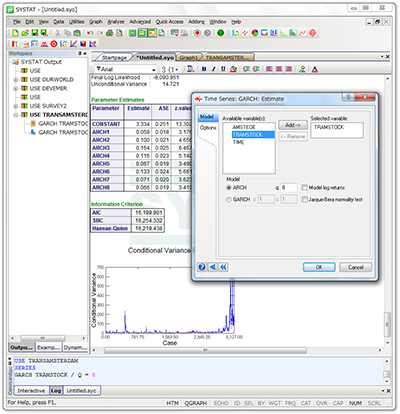The width and height of the screenshot is (400, 414).
Task: Open the Analyze menu
Action: click(x=116, y=22)
